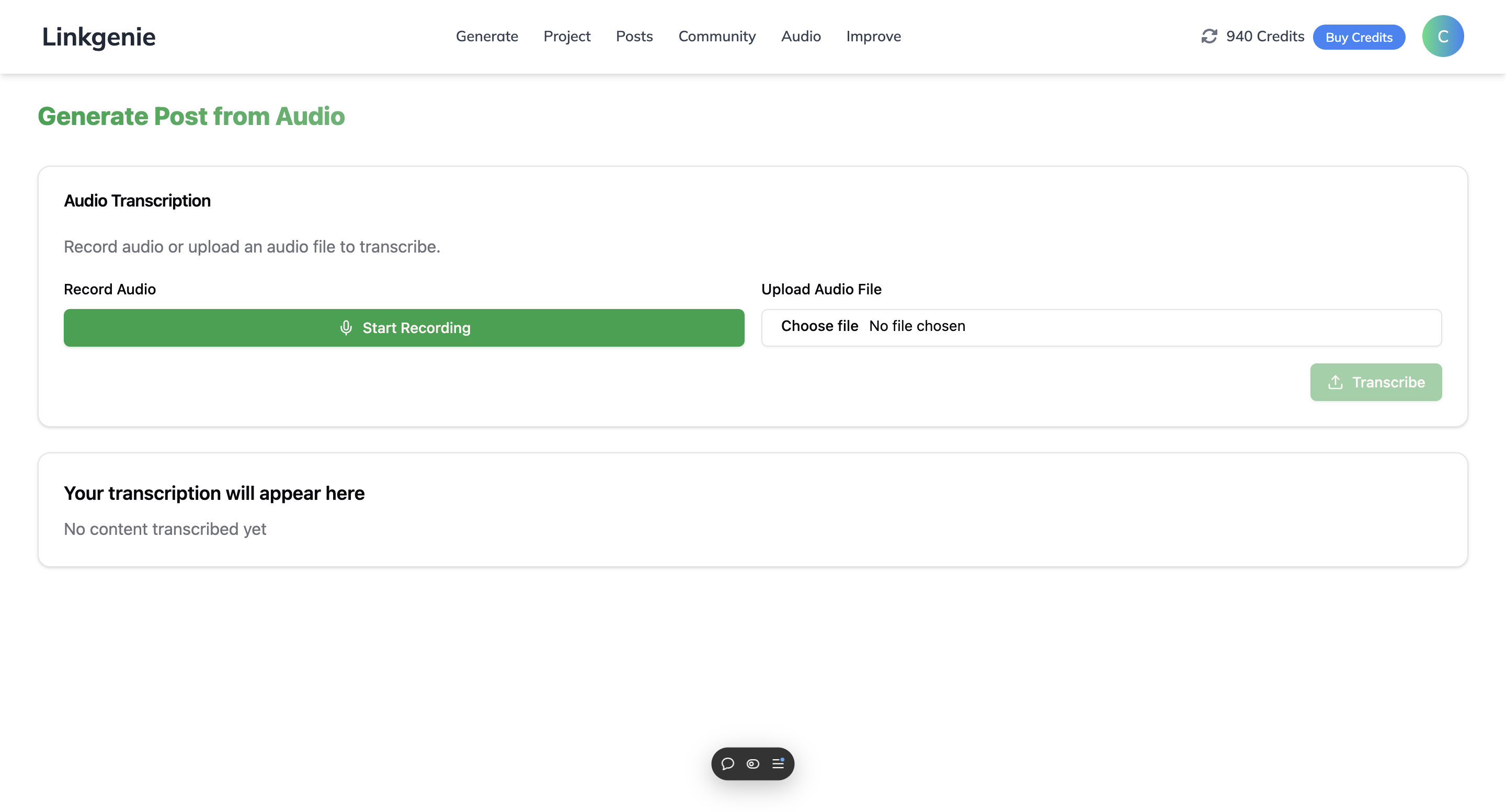Toggle the switch icon in floating toolbar
The width and height of the screenshot is (1506, 812).
pyautogui.click(x=752, y=763)
